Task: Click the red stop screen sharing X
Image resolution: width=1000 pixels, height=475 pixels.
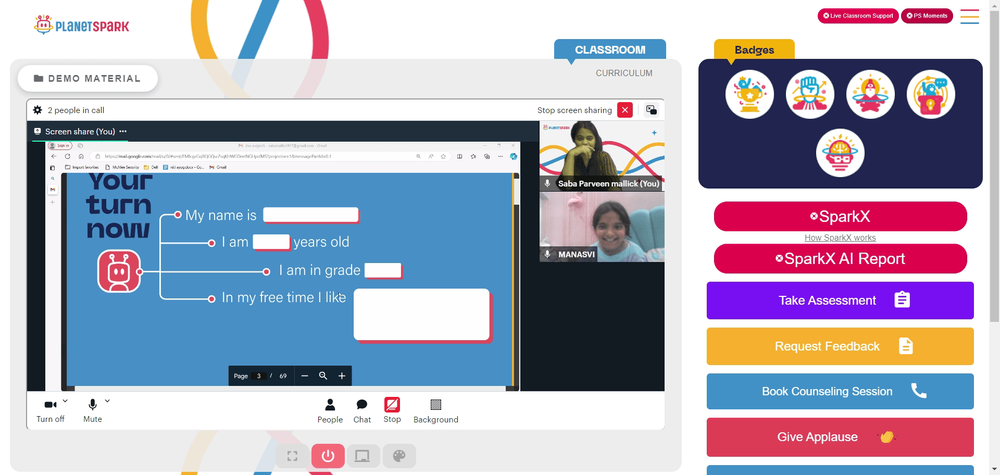Action: [x=625, y=110]
